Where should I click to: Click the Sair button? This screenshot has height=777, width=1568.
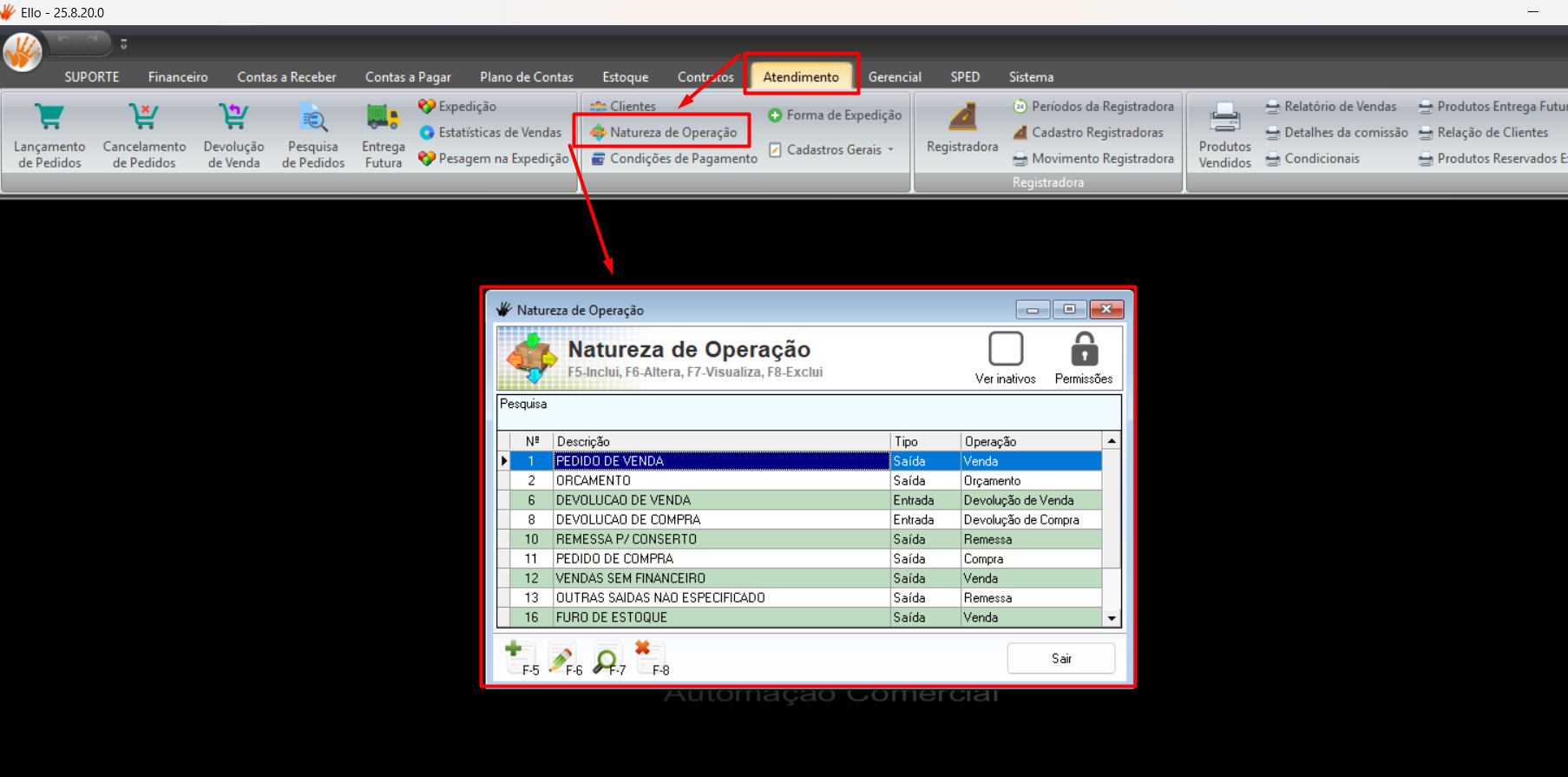[1060, 658]
